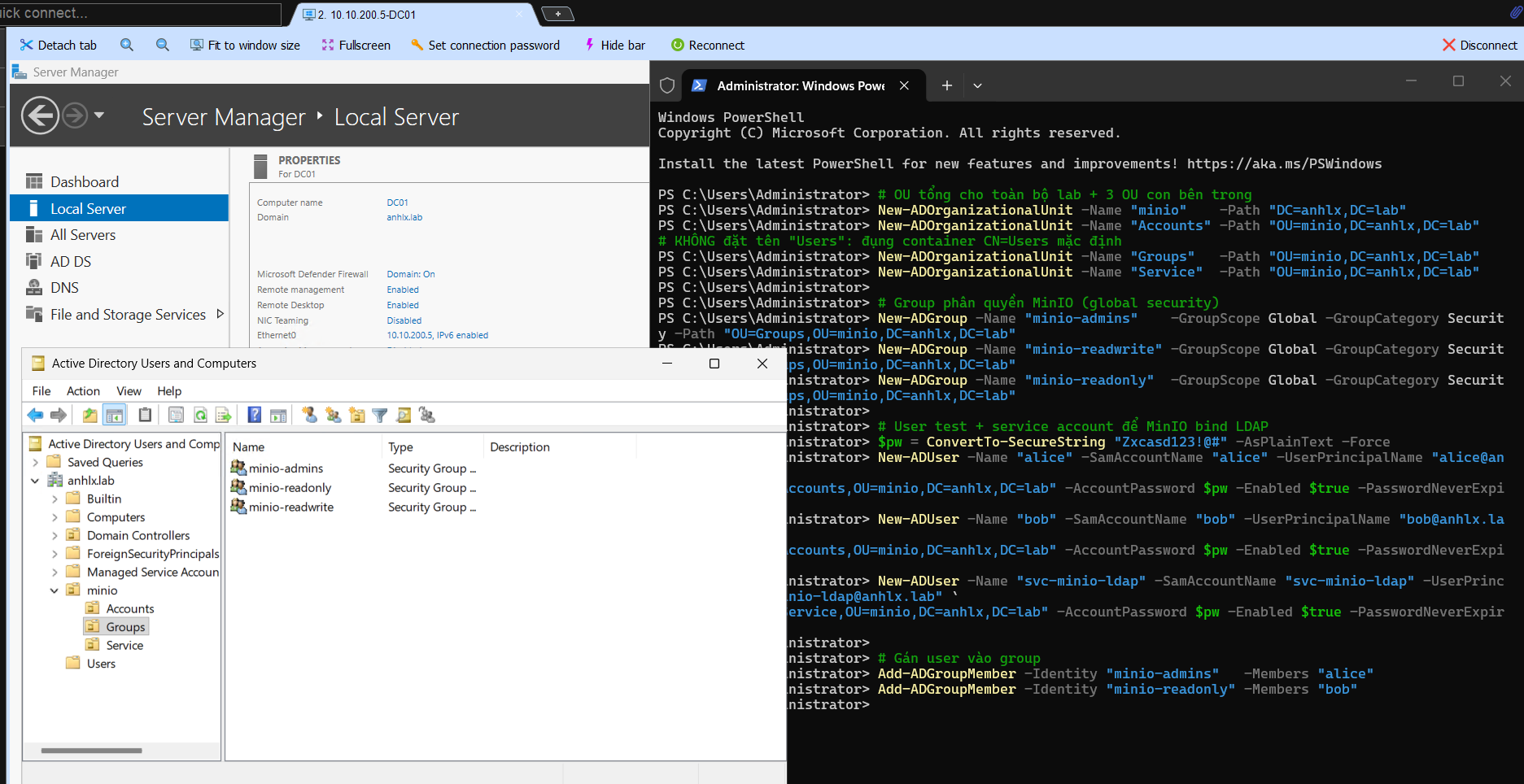The width and height of the screenshot is (1524, 784).
Task: Click Fullscreen in connection bar
Action: [x=356, y=45]
